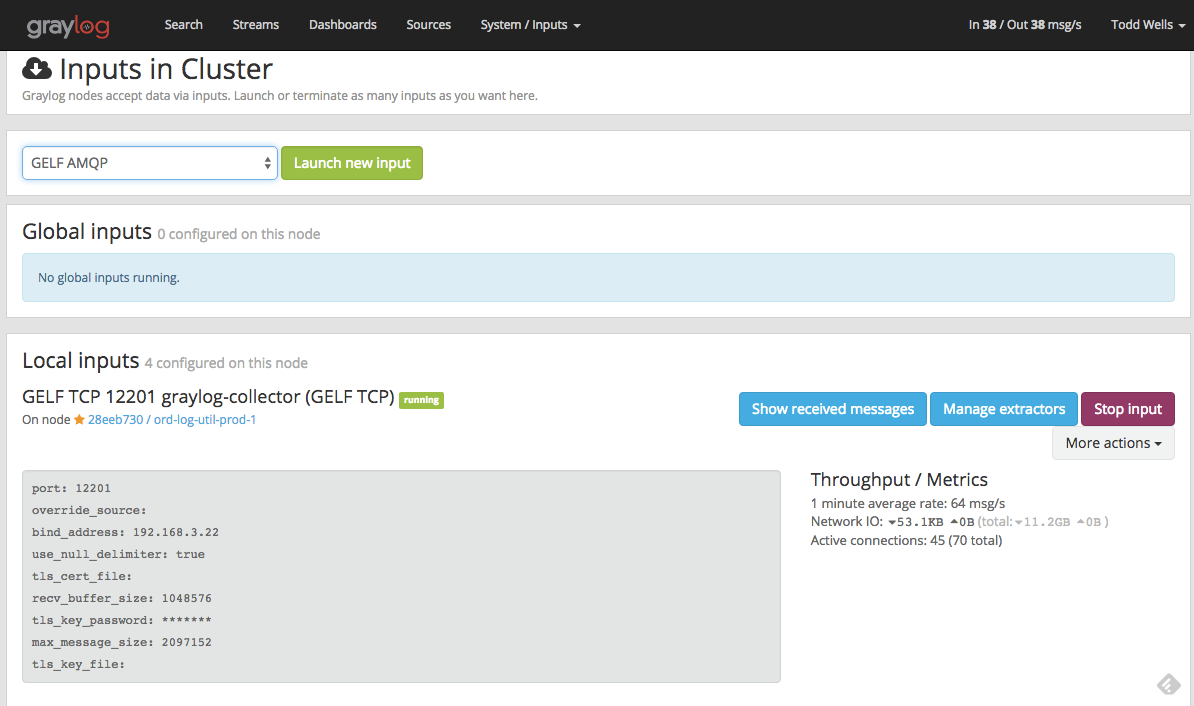
Task: Click the line 'recv_buffer_size: 1048576'
Action: [122, 599]
